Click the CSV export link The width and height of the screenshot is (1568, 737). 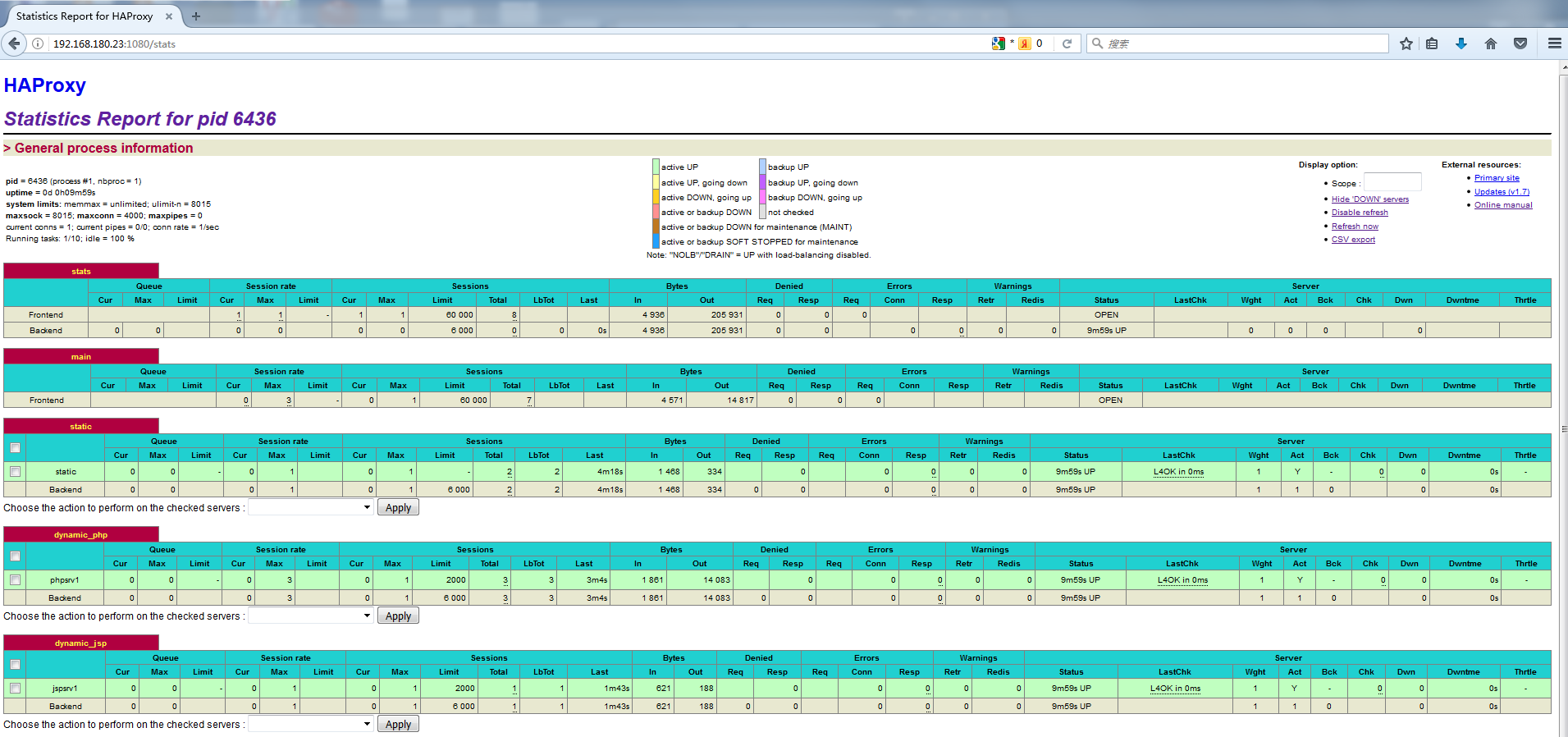tap(1353, 240)
